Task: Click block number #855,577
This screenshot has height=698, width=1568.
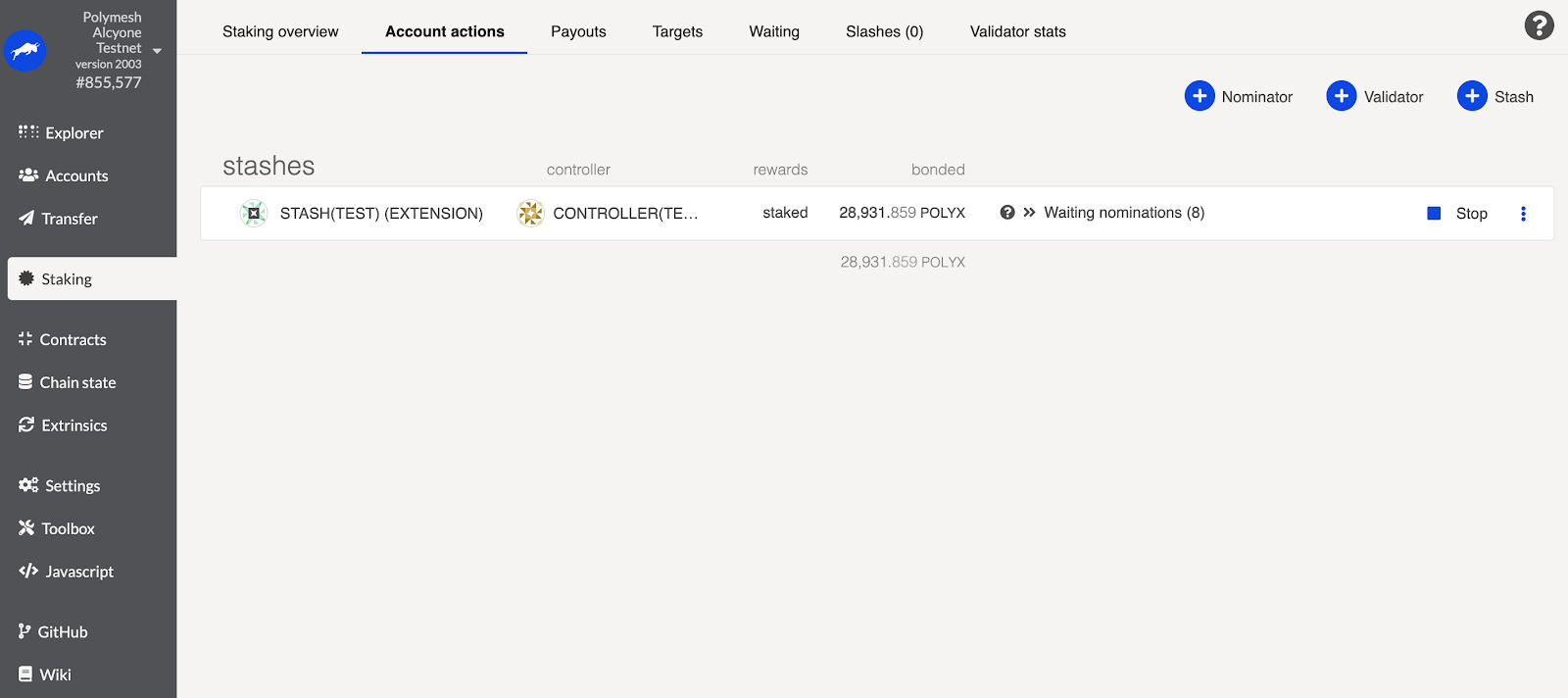Action: tap(109, 82)
